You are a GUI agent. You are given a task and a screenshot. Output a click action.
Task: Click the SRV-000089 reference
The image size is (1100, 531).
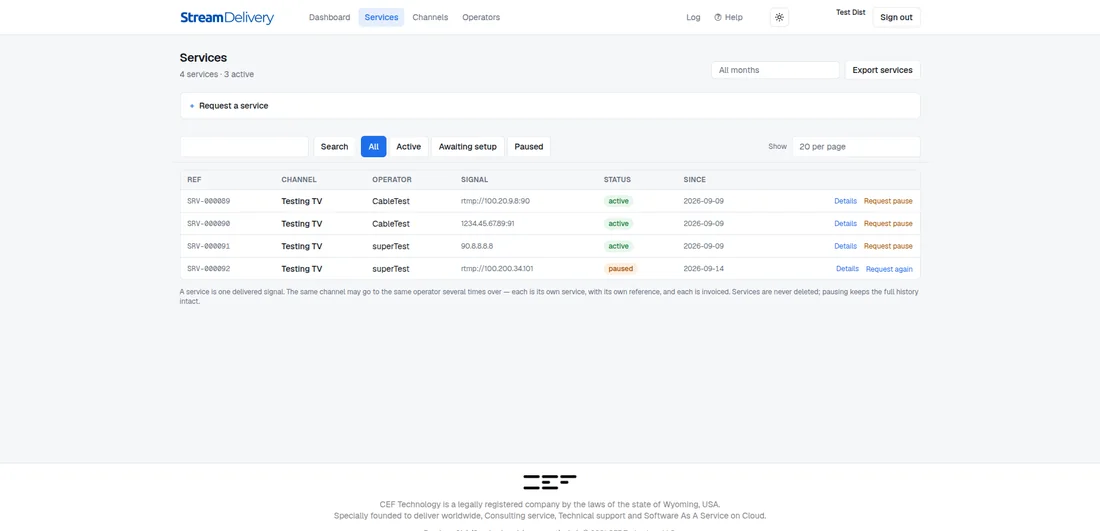click(x=208, y=201)
